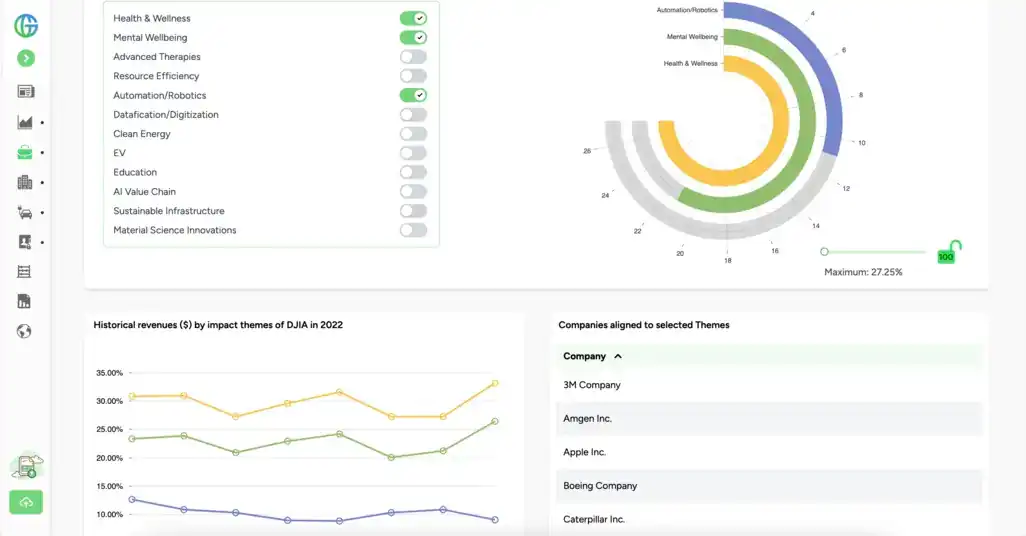Select the green briefcase sidebar icon
This screenshot has width=1026, height=536.
(x=25, y=153)
